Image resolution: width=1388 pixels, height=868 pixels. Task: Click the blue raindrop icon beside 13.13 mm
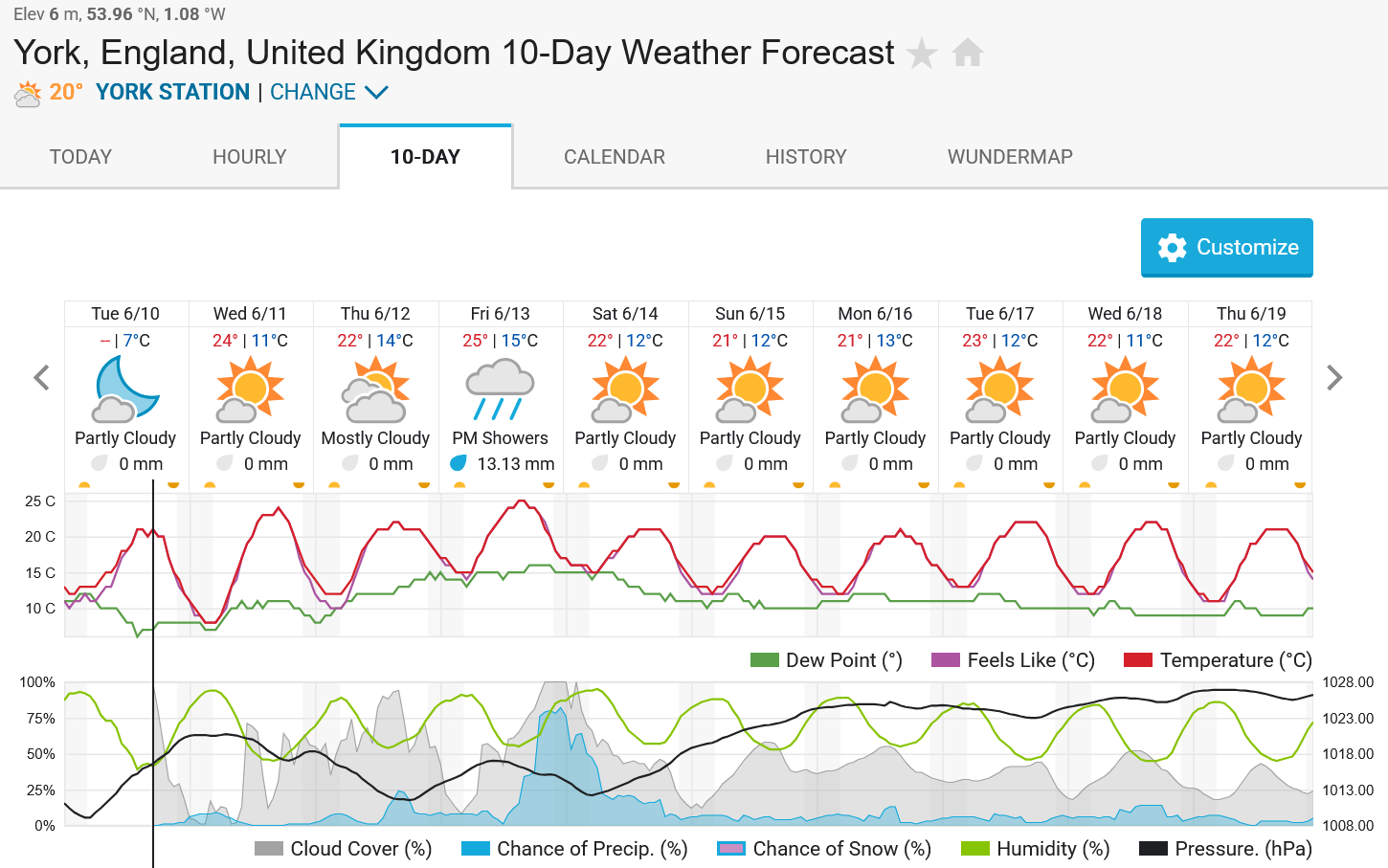[x=459, y=463]
